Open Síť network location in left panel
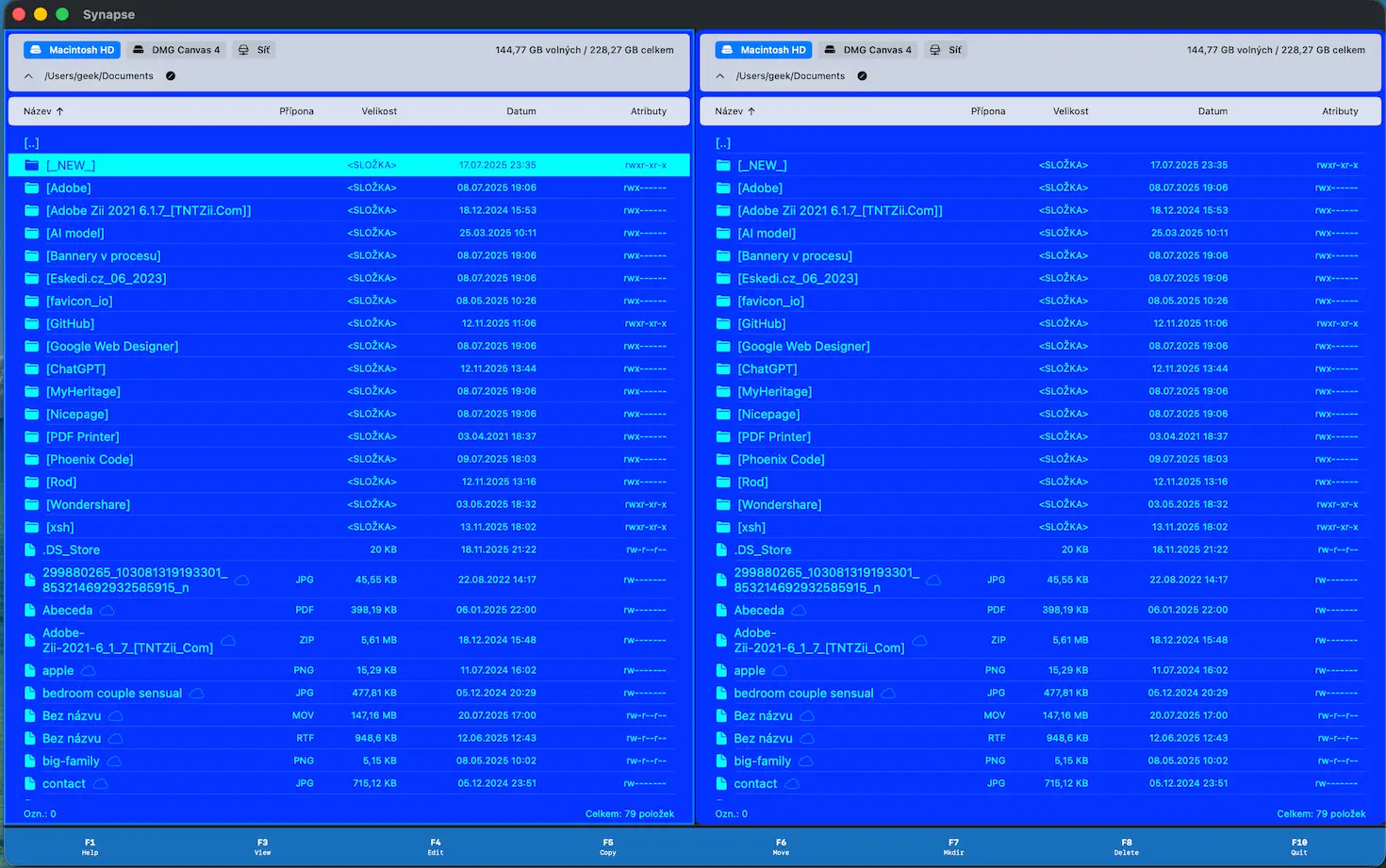 pos(254,50)
